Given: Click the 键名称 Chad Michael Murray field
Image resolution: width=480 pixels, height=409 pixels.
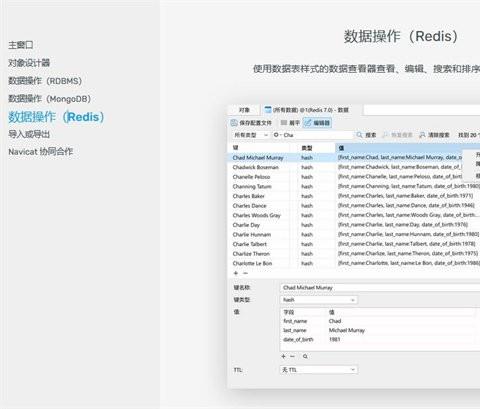Looking at the screenshot, I should pos(380,287).
